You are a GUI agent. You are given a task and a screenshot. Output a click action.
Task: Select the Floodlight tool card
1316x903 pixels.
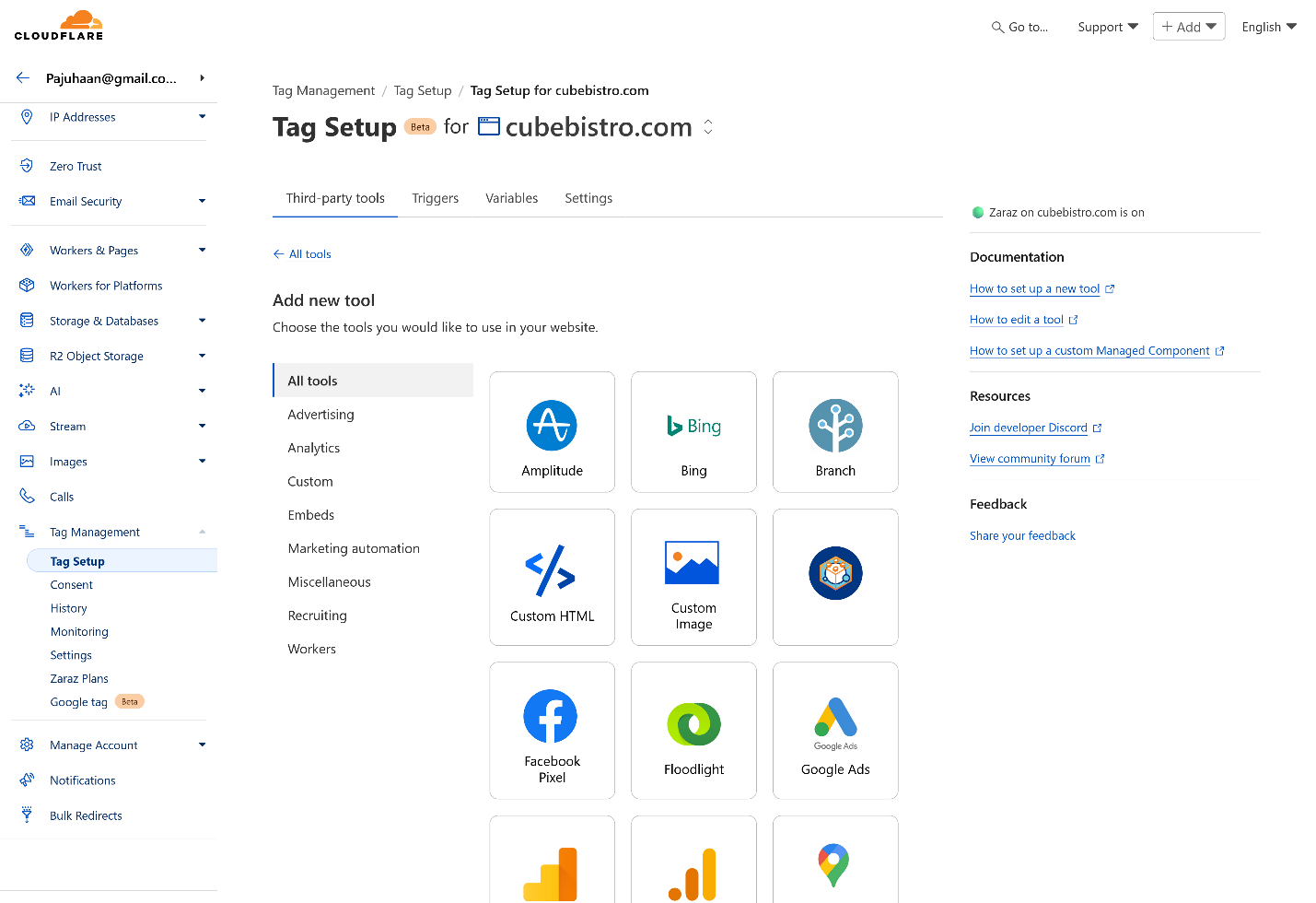coord(693,731)
